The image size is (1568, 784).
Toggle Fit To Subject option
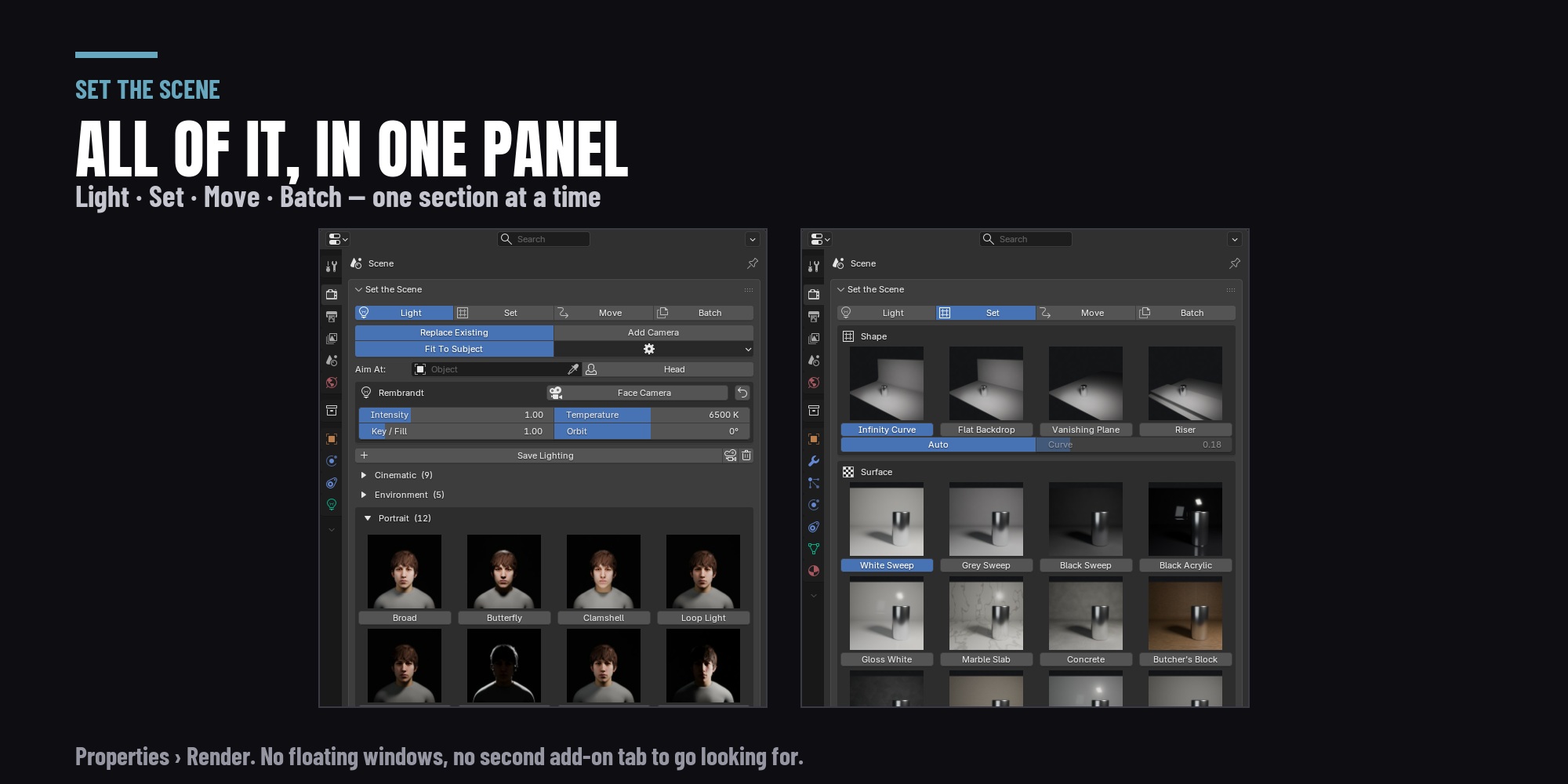click(x=454, y=349)
